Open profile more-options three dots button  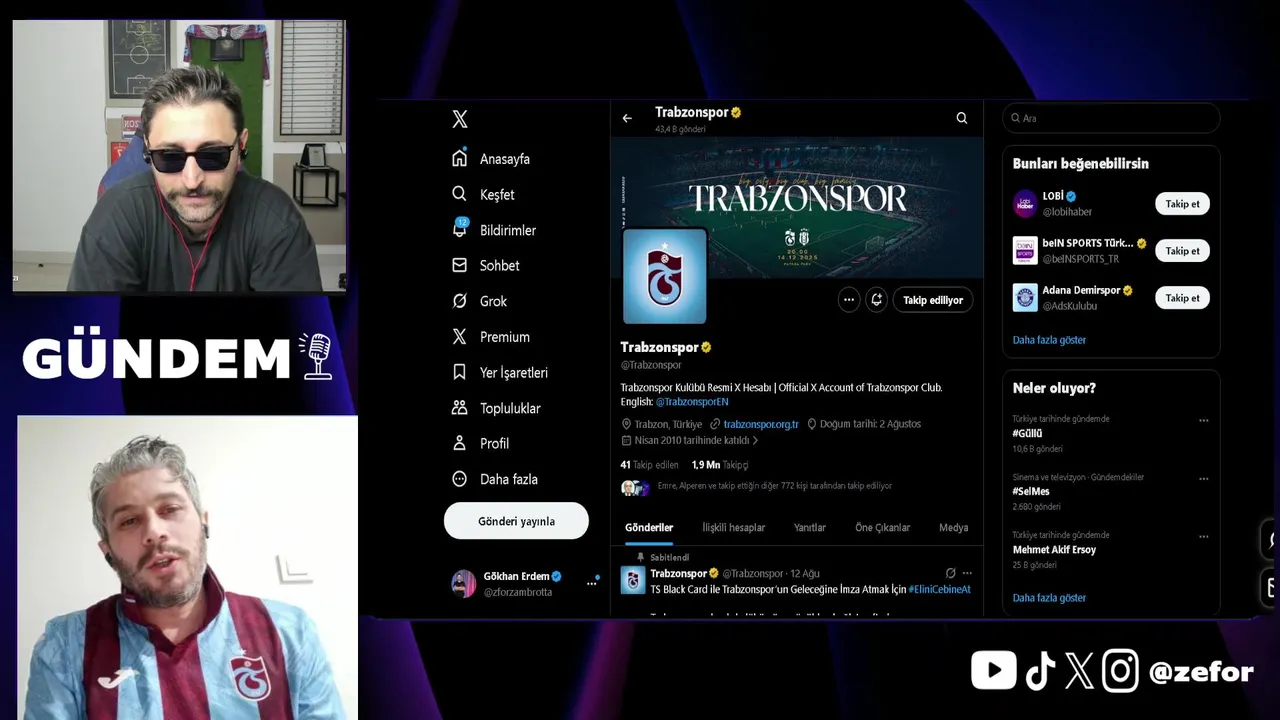point(849,300)
